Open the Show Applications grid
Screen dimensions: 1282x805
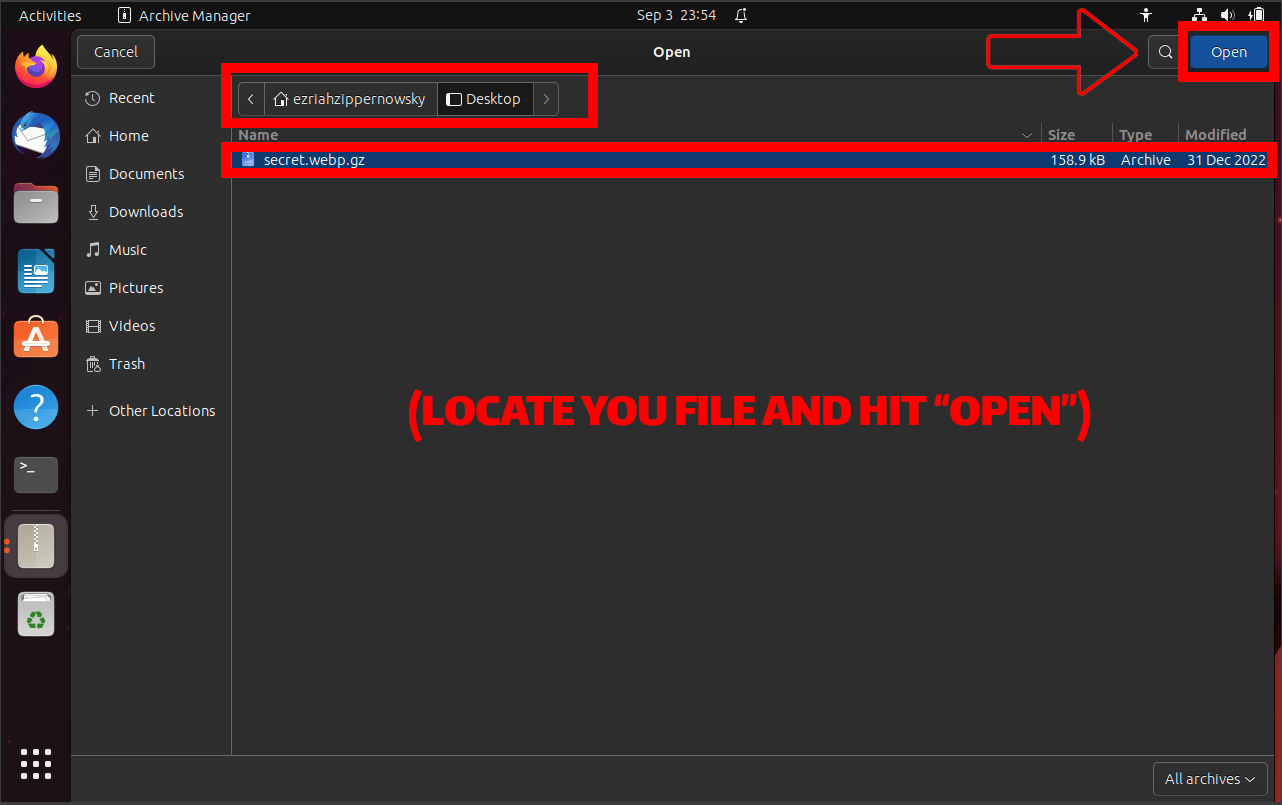point(35,764)
